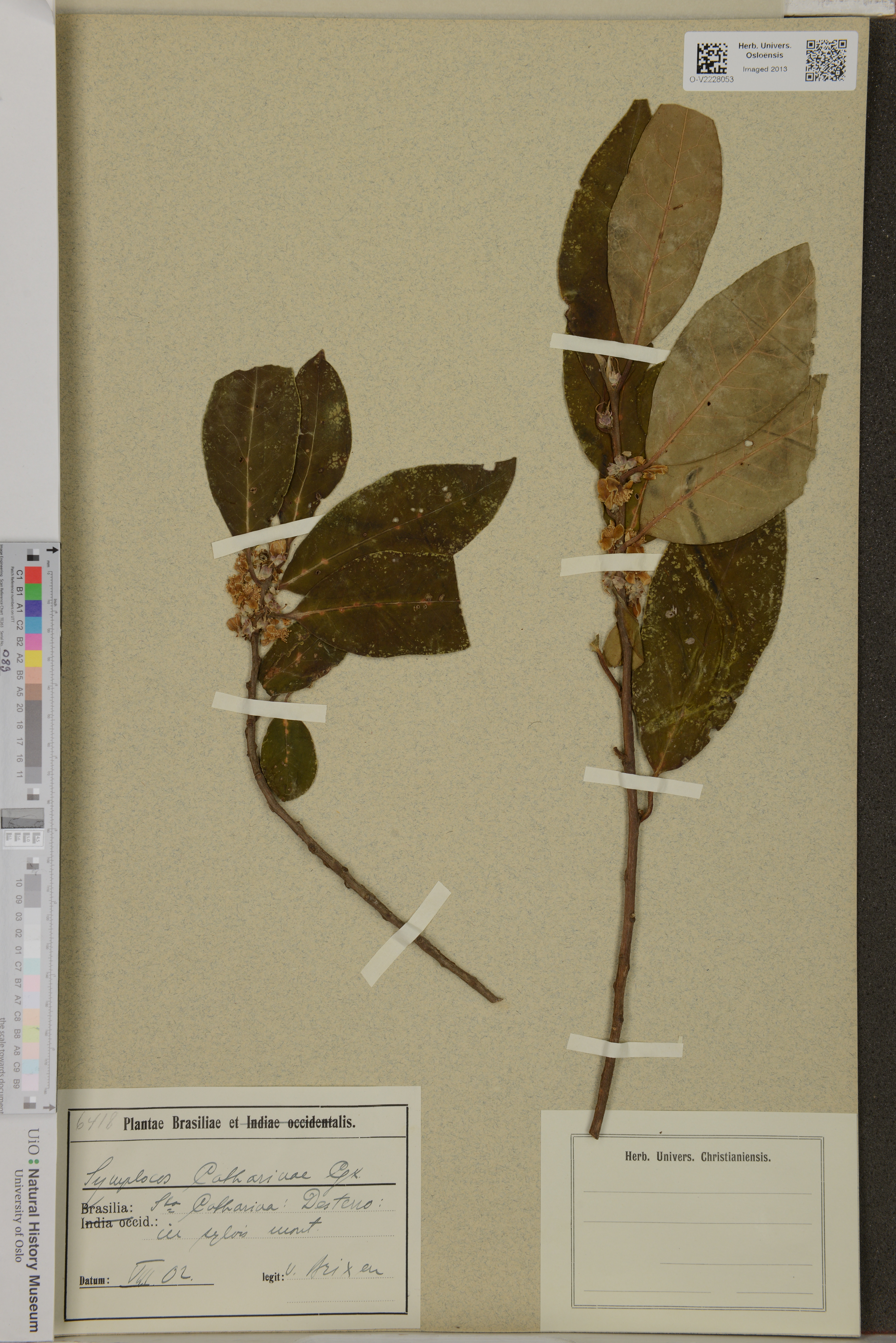The height and width of the screenshot is (1343, 896).
Task: Click the small miniature image on the scale card
Action: (x=22, y=818)
